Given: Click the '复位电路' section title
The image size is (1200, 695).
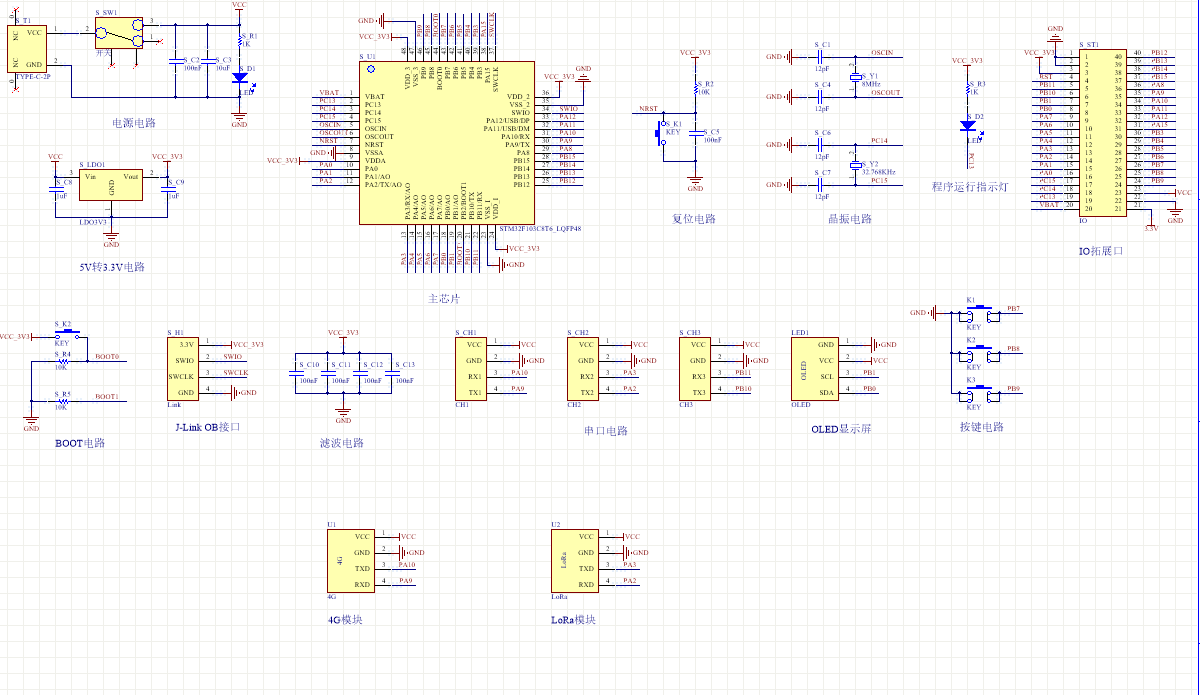Looking at the screenshot, I should [694, 219].
